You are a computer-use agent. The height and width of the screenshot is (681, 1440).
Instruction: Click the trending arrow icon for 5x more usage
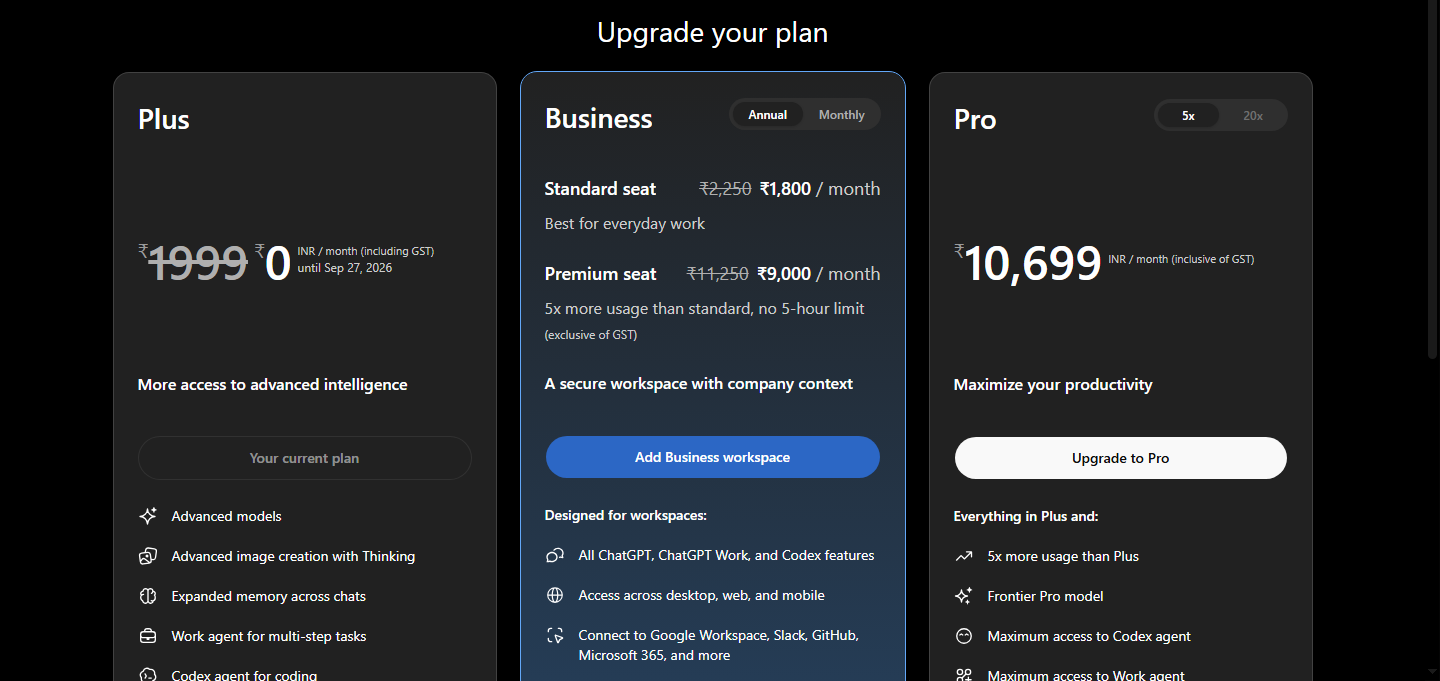click(x=964, y=556)
